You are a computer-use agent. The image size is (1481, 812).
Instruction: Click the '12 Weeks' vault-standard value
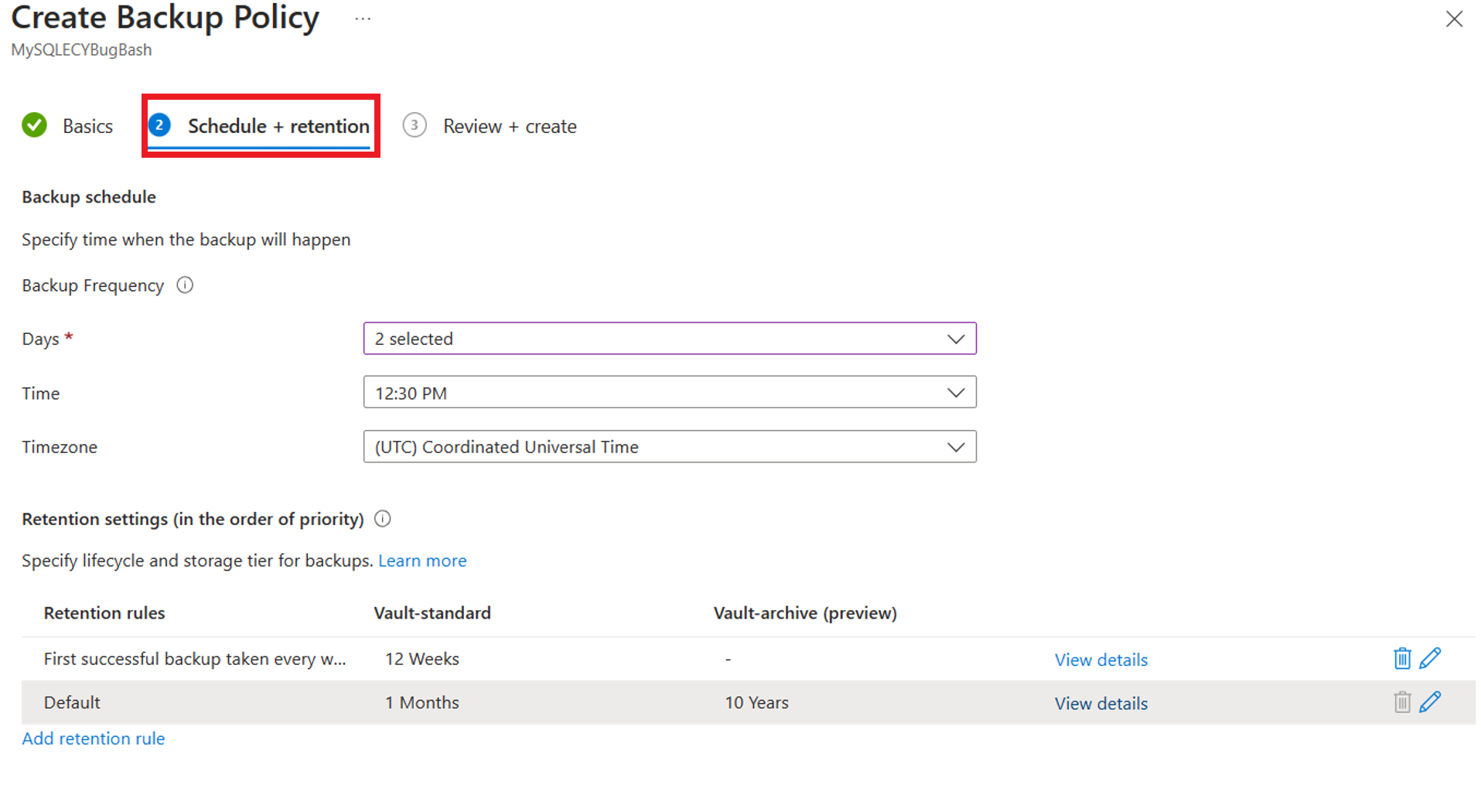point(422,659)
